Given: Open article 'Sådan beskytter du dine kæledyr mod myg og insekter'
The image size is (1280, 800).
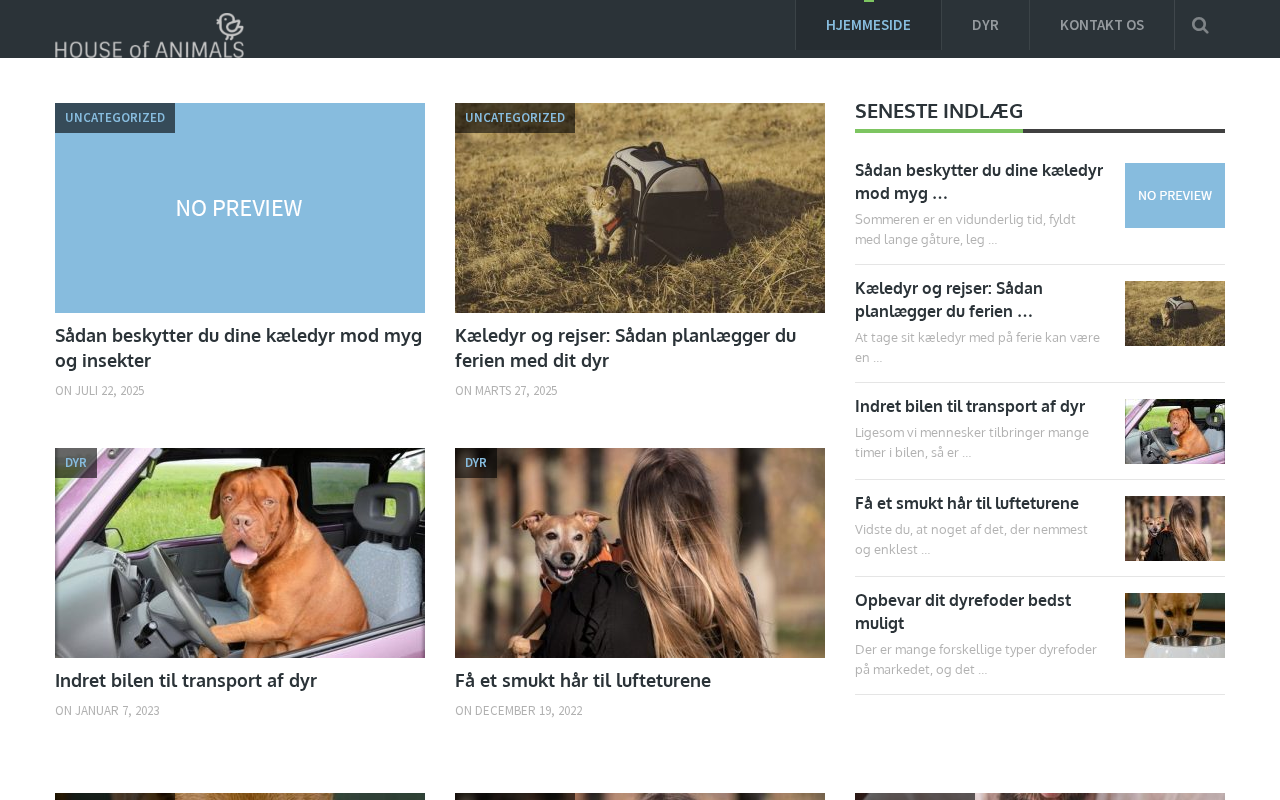Looking at the screenshot, I should tap(239, 348).
